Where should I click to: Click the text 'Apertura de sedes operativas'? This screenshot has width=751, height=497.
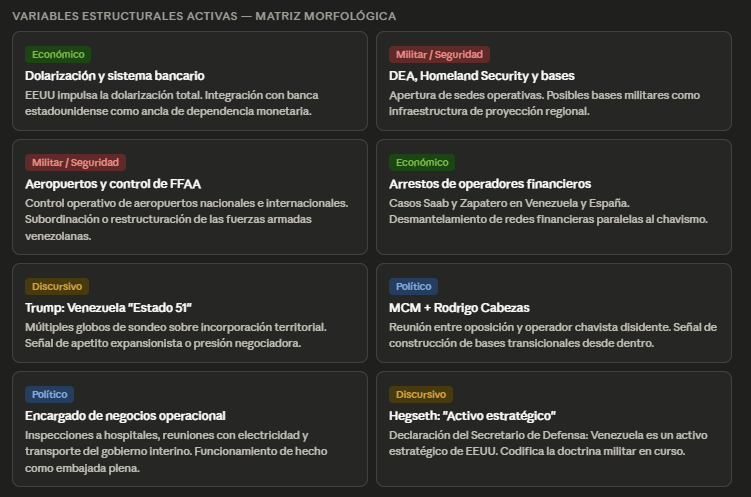click(466, 95)
